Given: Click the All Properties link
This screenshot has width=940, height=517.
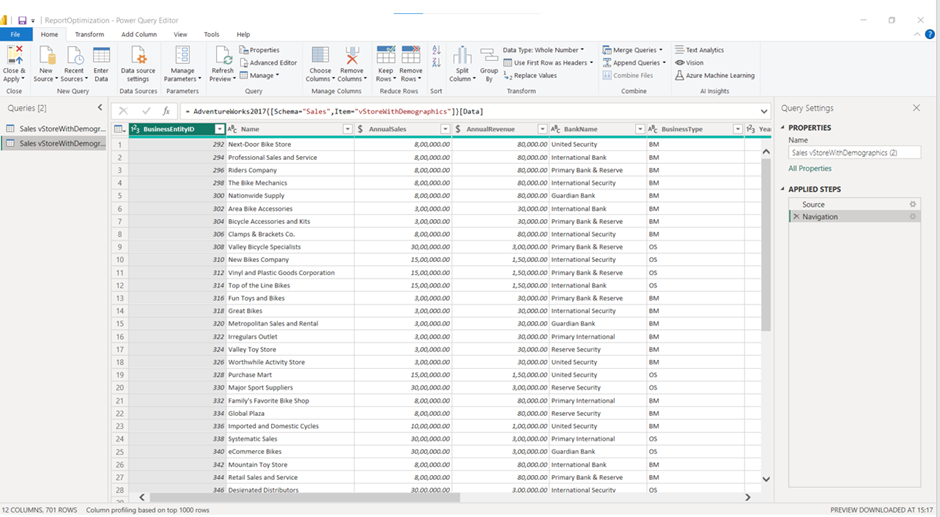Looking at the screenshot, I should click(809, 169).
